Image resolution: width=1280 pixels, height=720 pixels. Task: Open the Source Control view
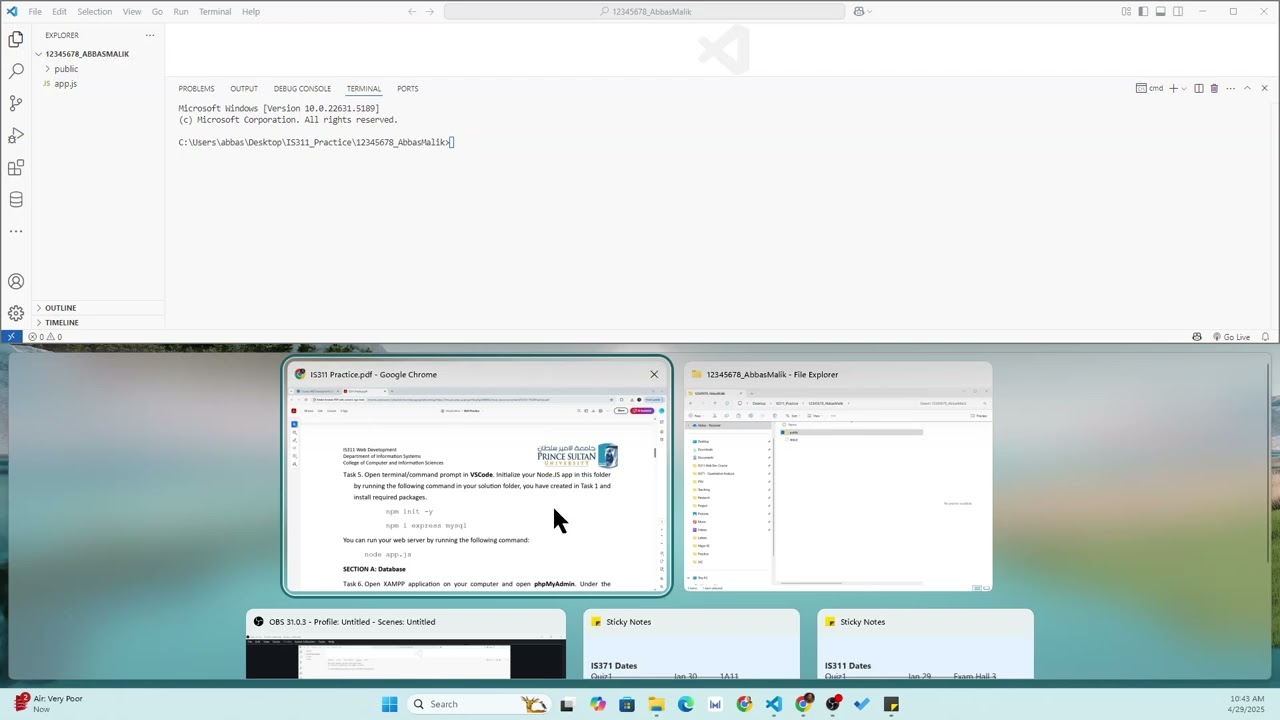click(x=16, y=103)
